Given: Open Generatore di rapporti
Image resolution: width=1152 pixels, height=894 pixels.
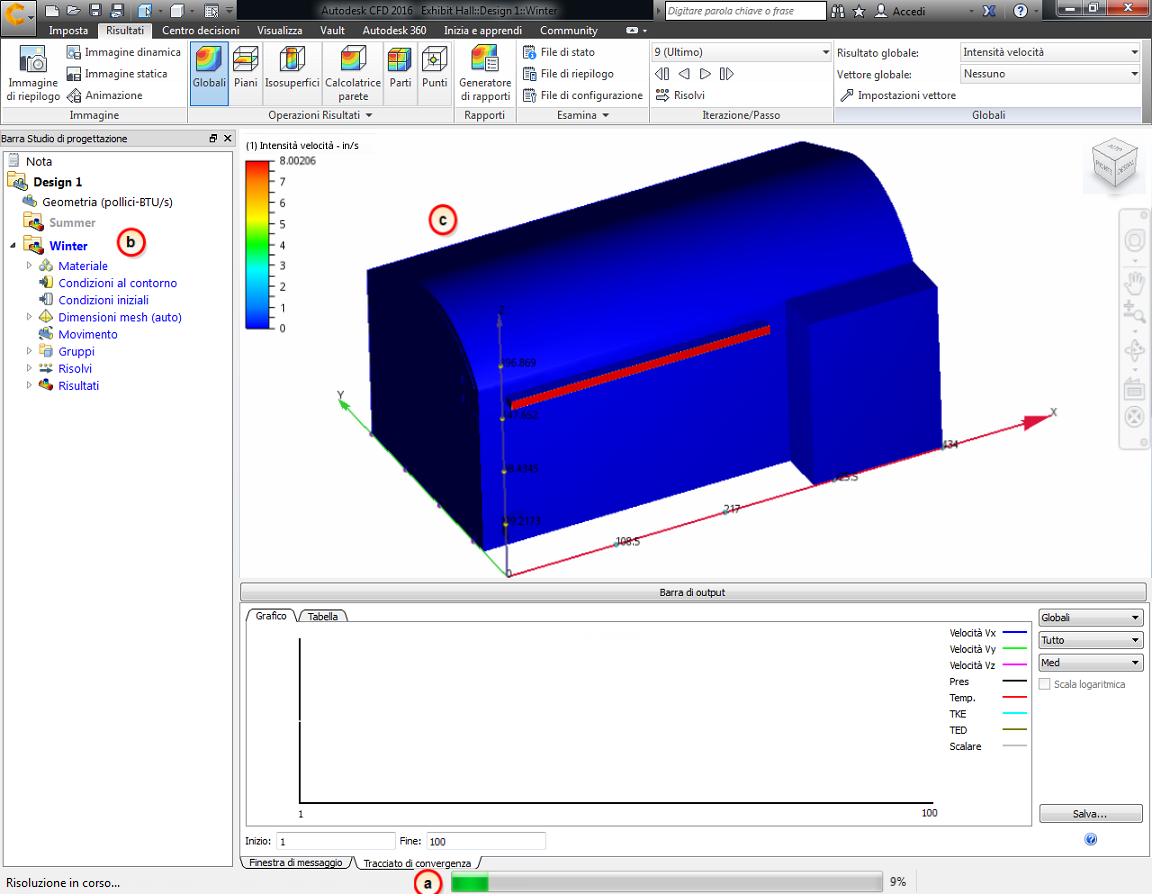Looking at the screenshot, I should click(485, 73).
